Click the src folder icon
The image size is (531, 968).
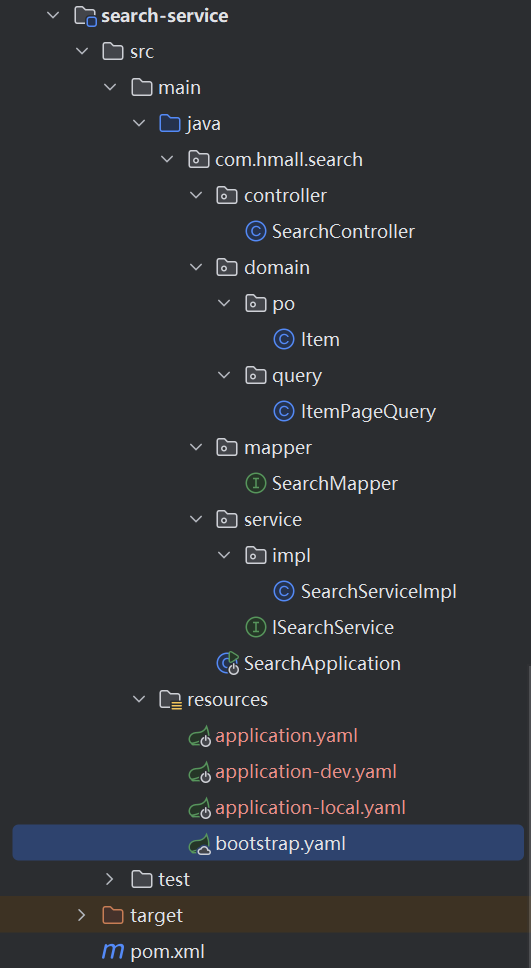click(x=113, y=52)
